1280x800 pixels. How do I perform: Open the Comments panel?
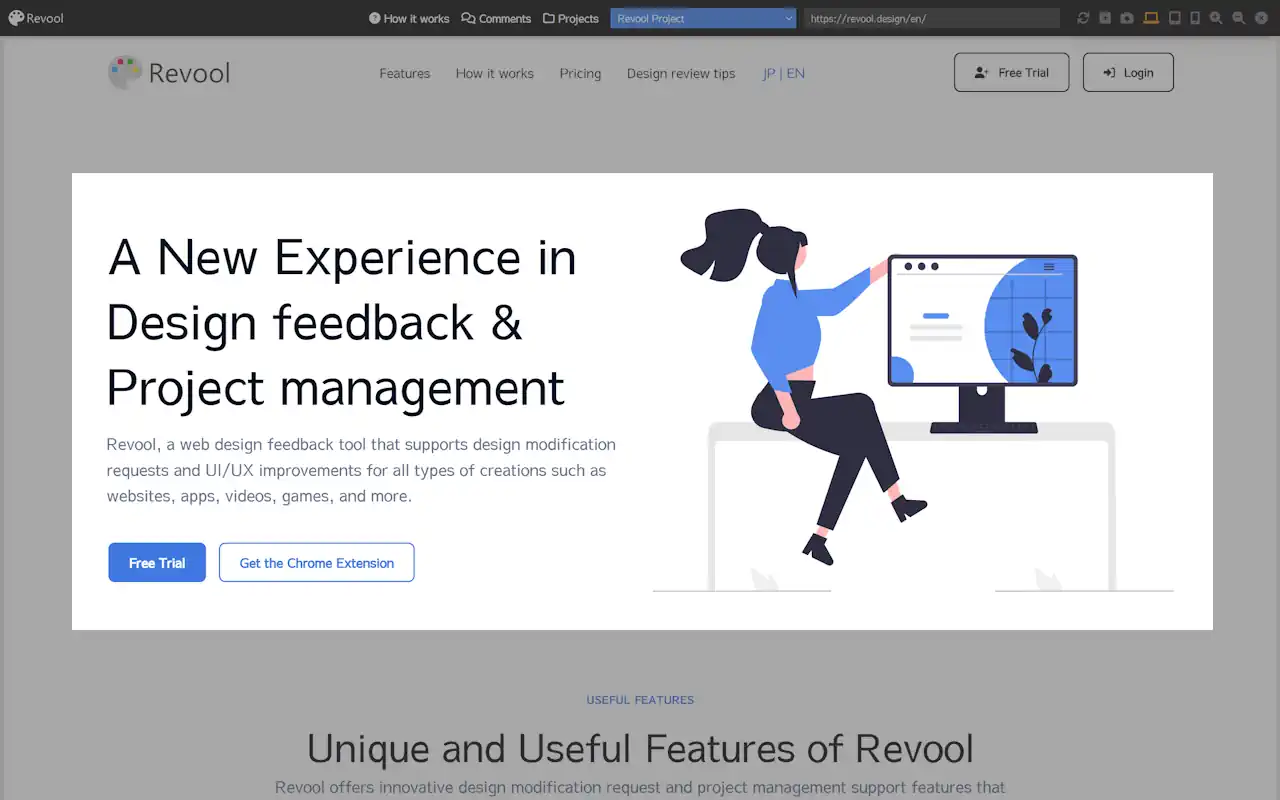tap(496, 18)
